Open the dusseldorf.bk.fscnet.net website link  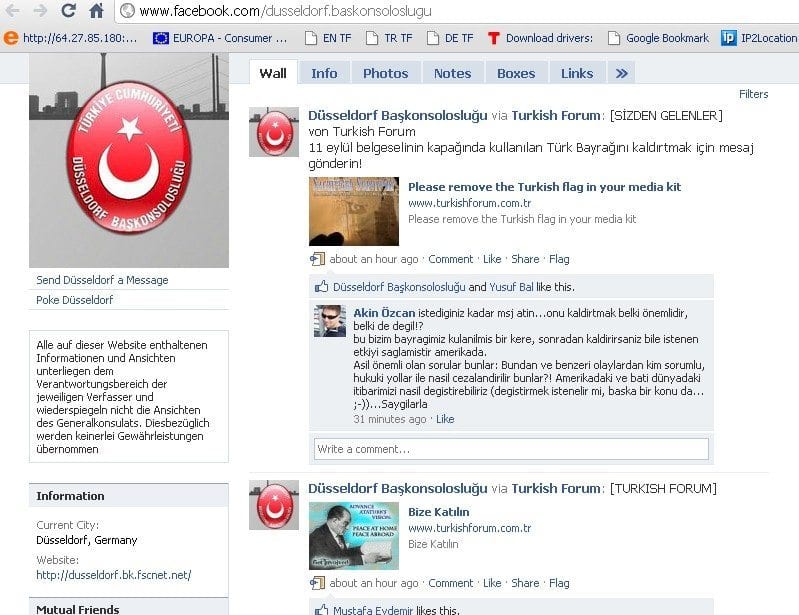pos(114,575)
